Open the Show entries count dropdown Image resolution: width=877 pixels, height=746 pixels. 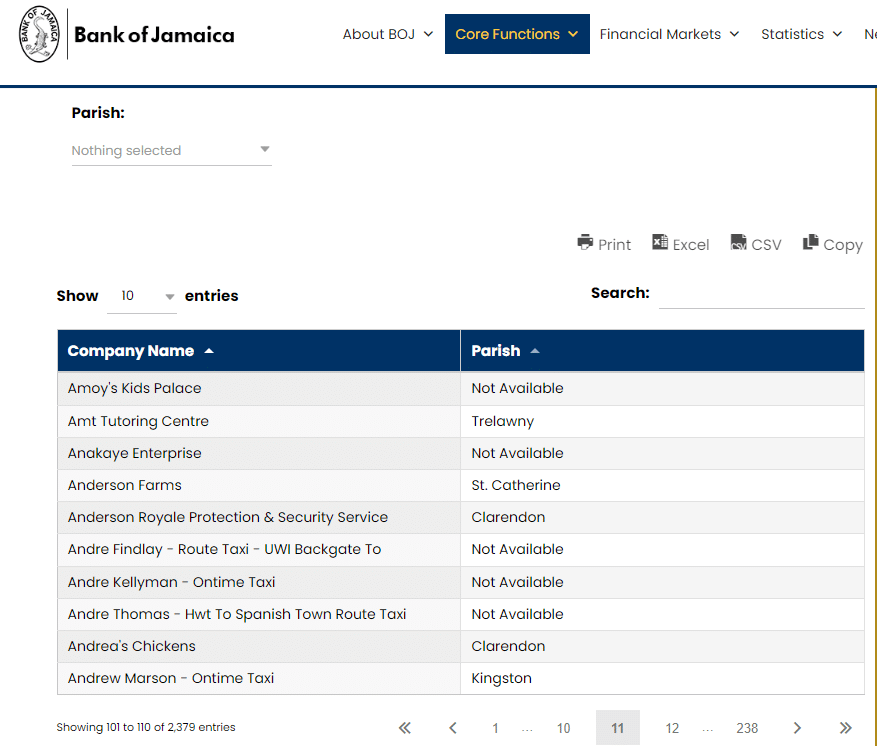pos(142,297)
